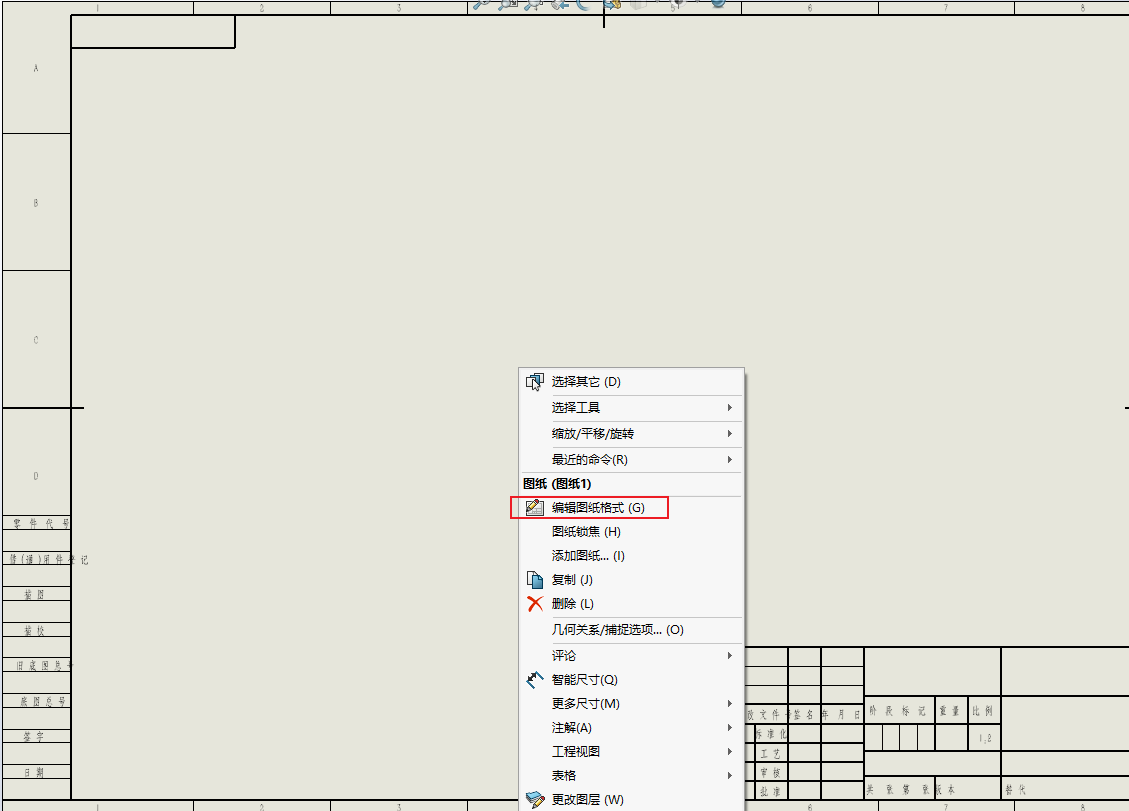Open the 工程视图 drawing views submenu
The width and height of the screenshot is (1129, 811).
tap(630, 752)
